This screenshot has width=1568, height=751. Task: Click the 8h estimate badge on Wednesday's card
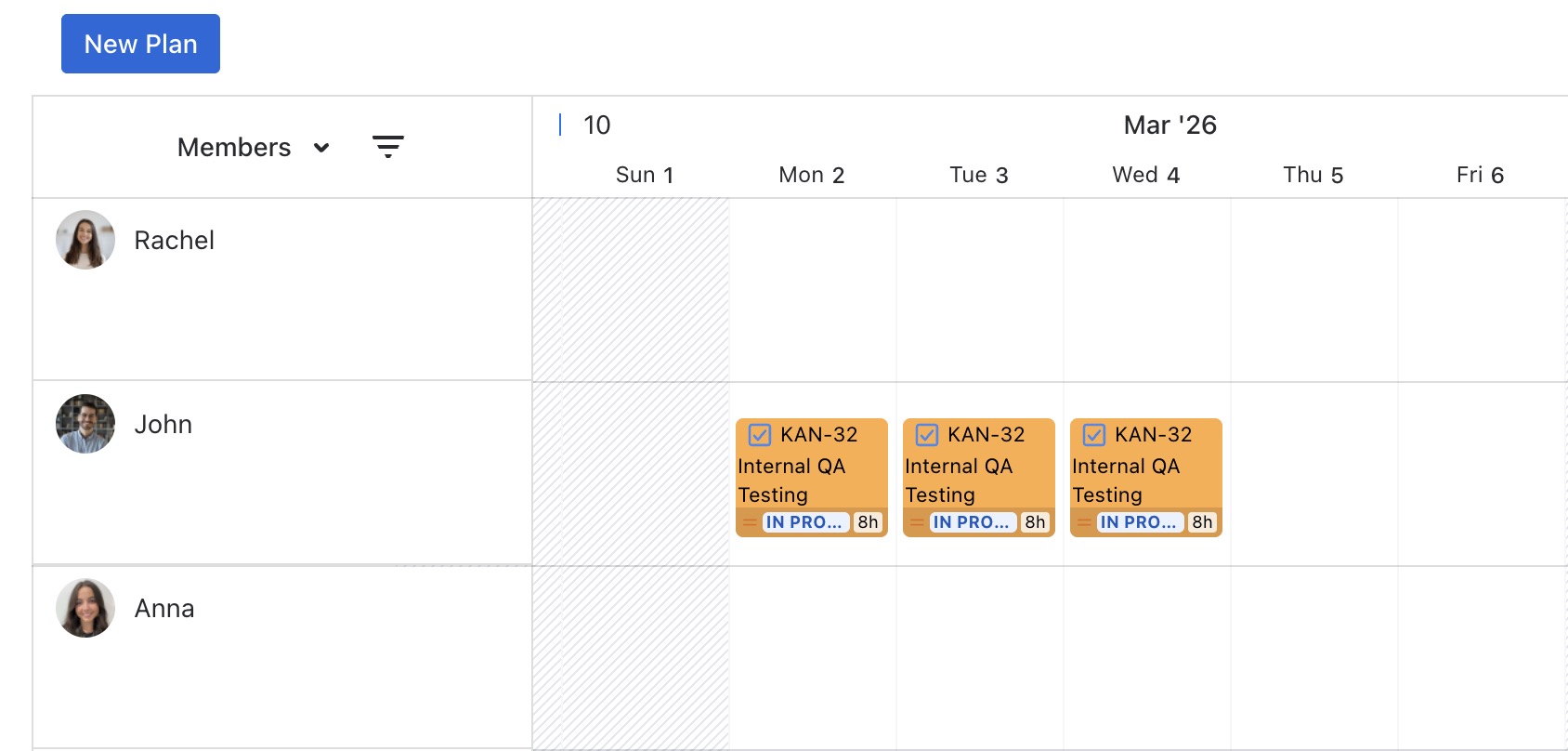pyautogui.click(x=1202, y=522)
